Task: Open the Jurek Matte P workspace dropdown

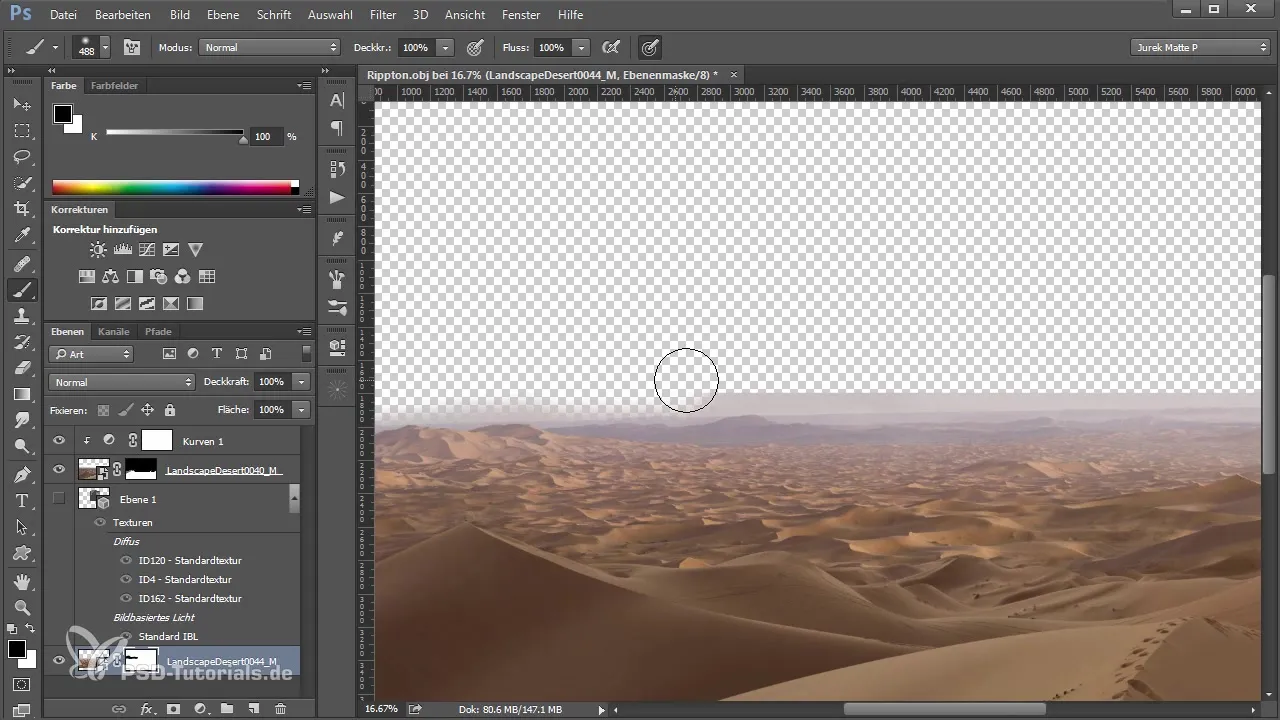Action: click(1200, 47)
